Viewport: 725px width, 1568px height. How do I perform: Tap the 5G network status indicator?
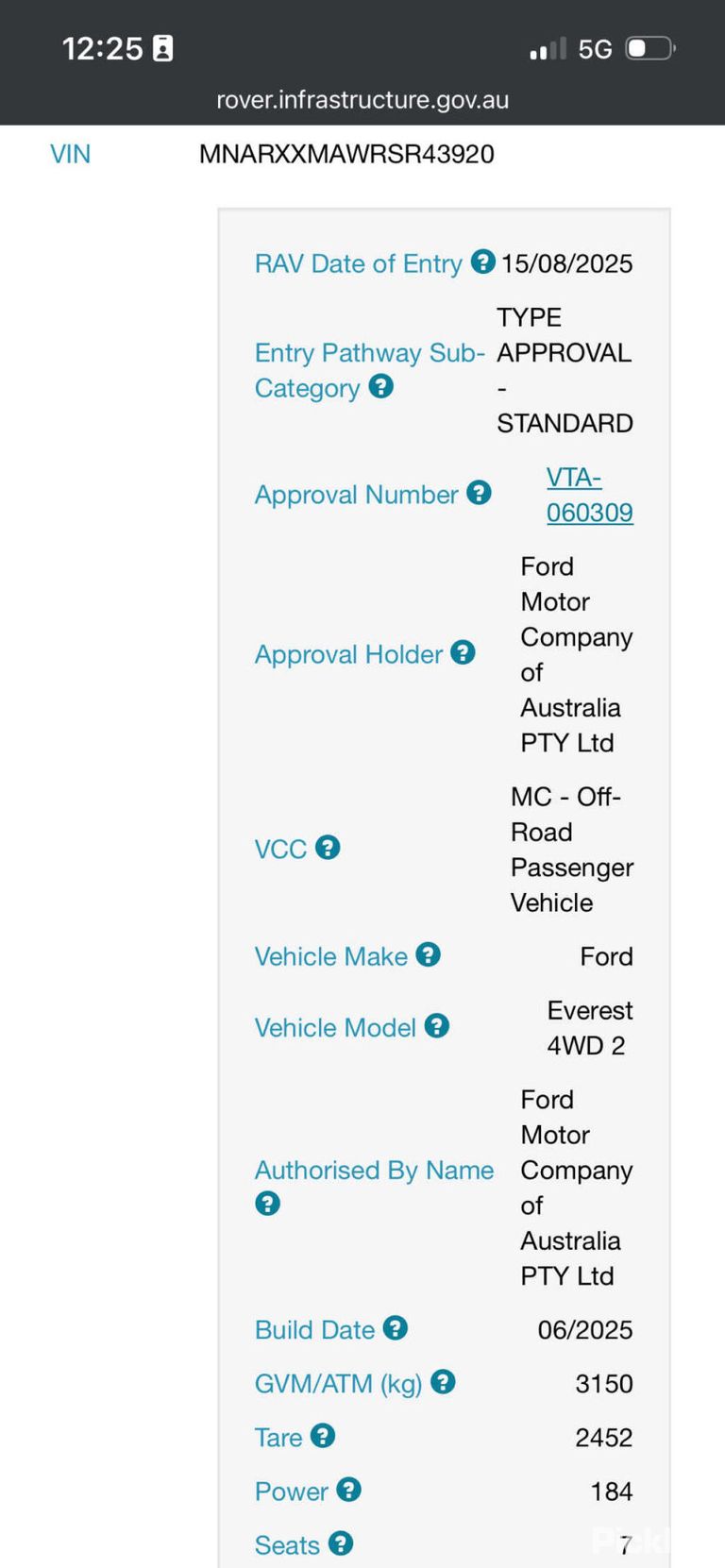tap(595, 49)
